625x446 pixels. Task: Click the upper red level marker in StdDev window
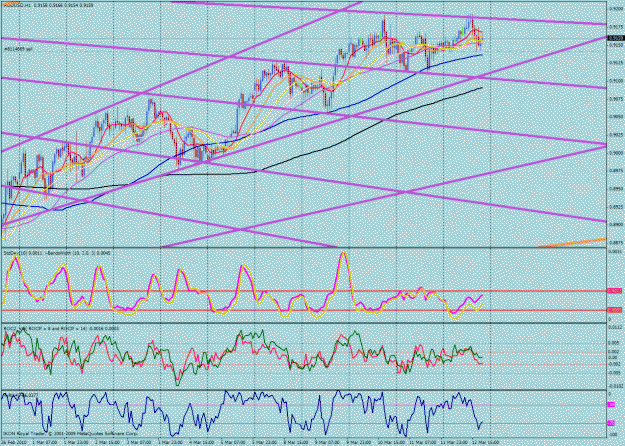tap(614, 291)
